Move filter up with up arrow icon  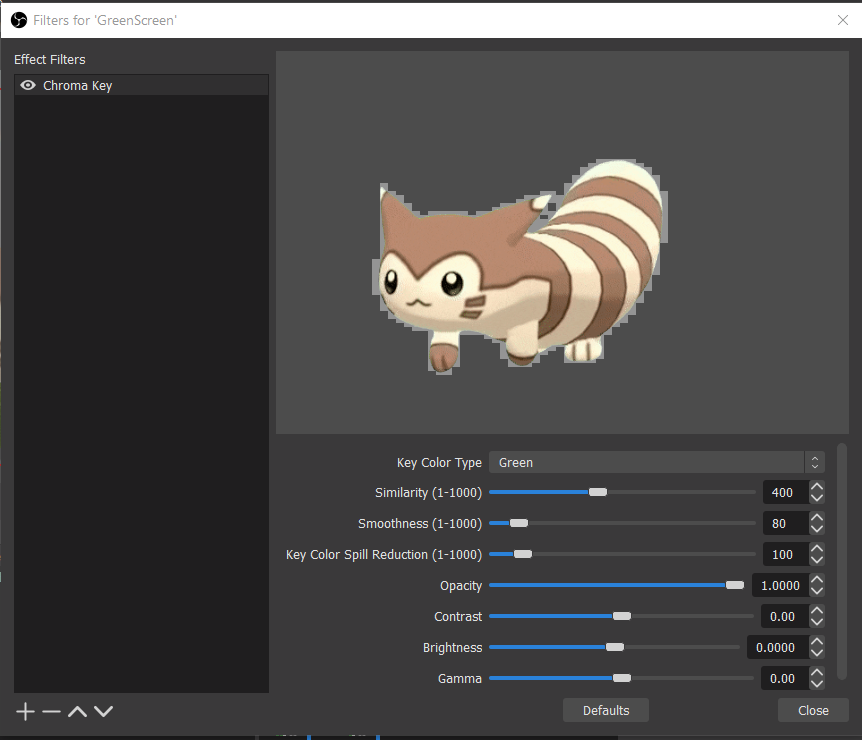[x=78, y=711]
